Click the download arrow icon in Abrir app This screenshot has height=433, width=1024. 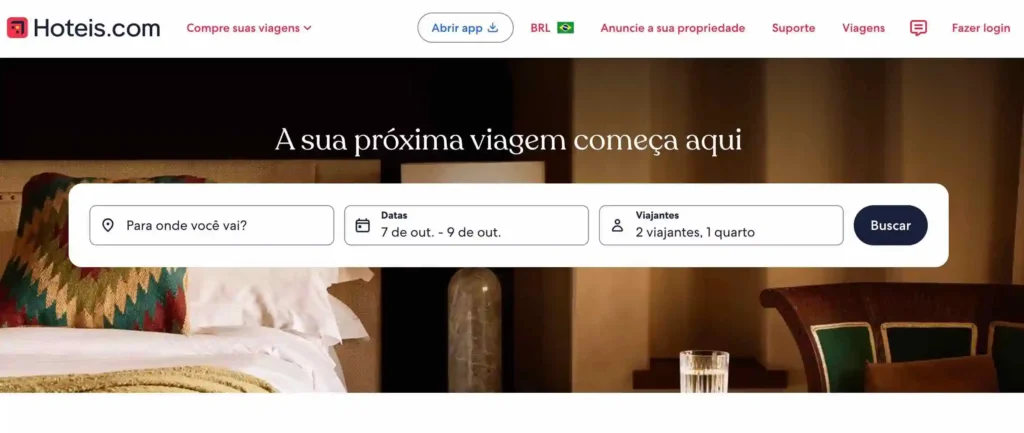pos(493,28)
